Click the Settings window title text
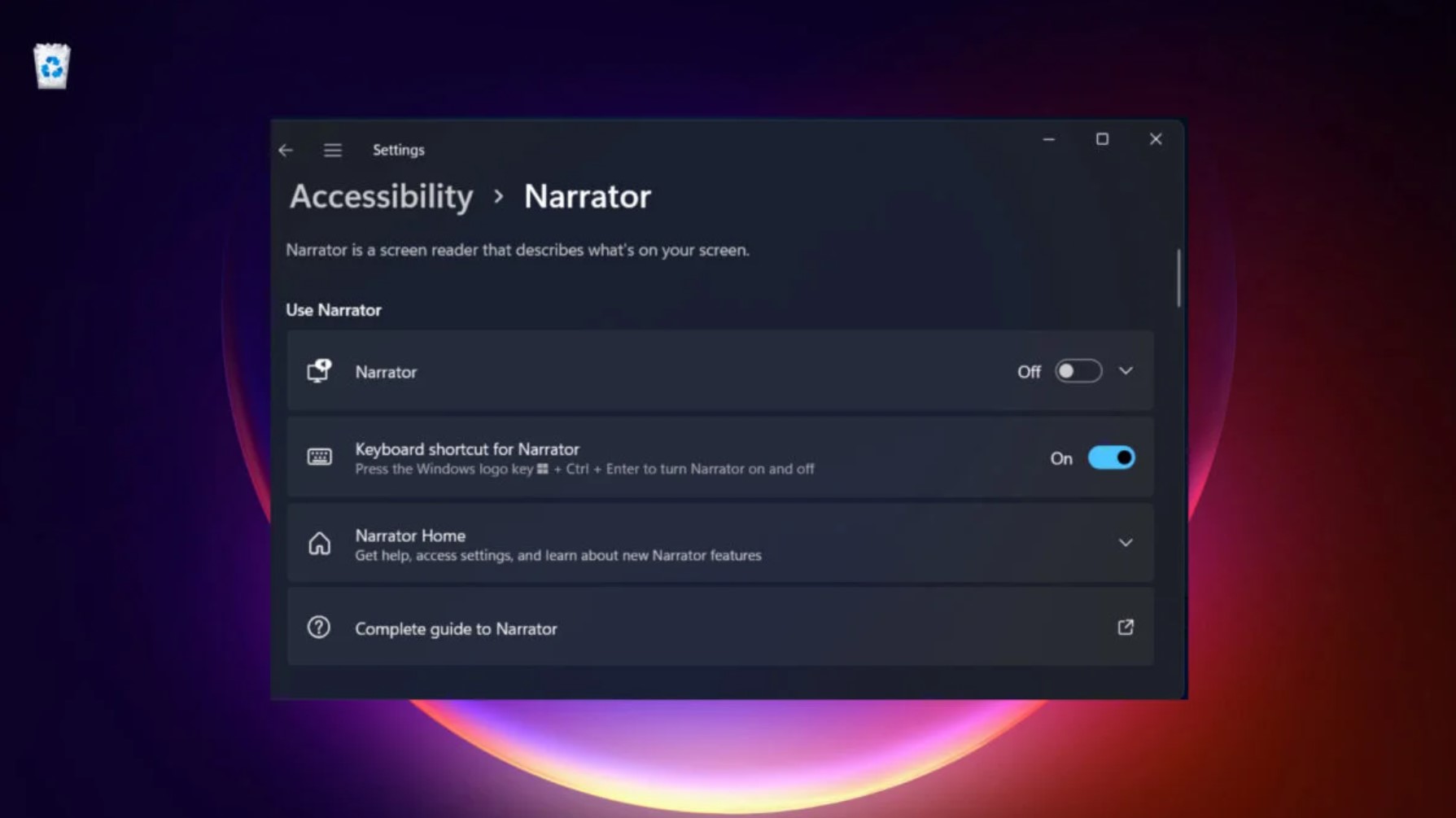Image resolution: width=1456 pixels, height=818 pixels. point(399,151)
